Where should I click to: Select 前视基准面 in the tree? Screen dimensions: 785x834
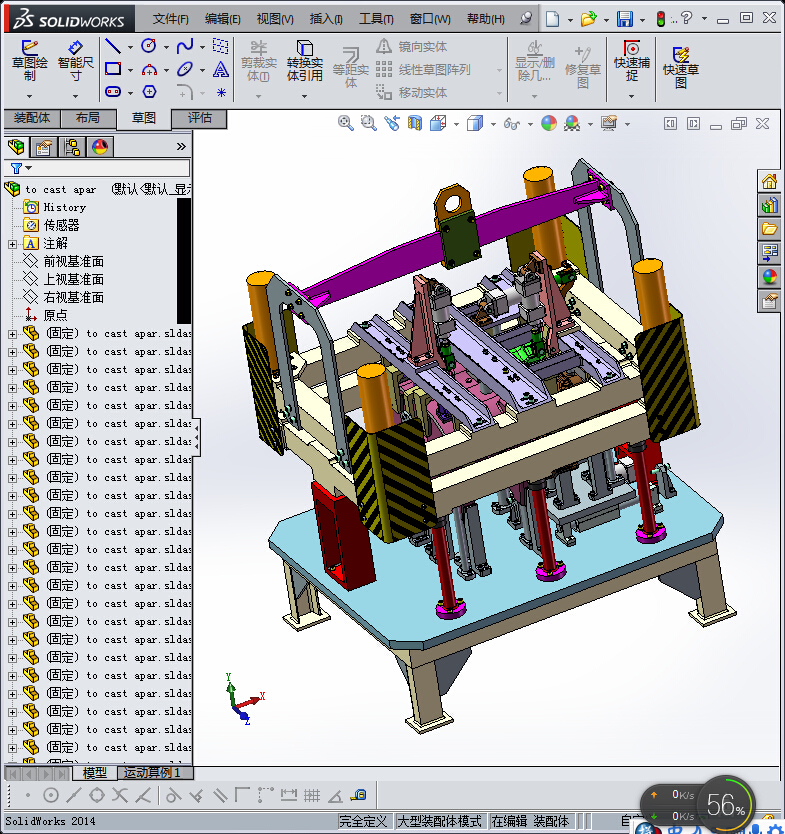point(73,261)
